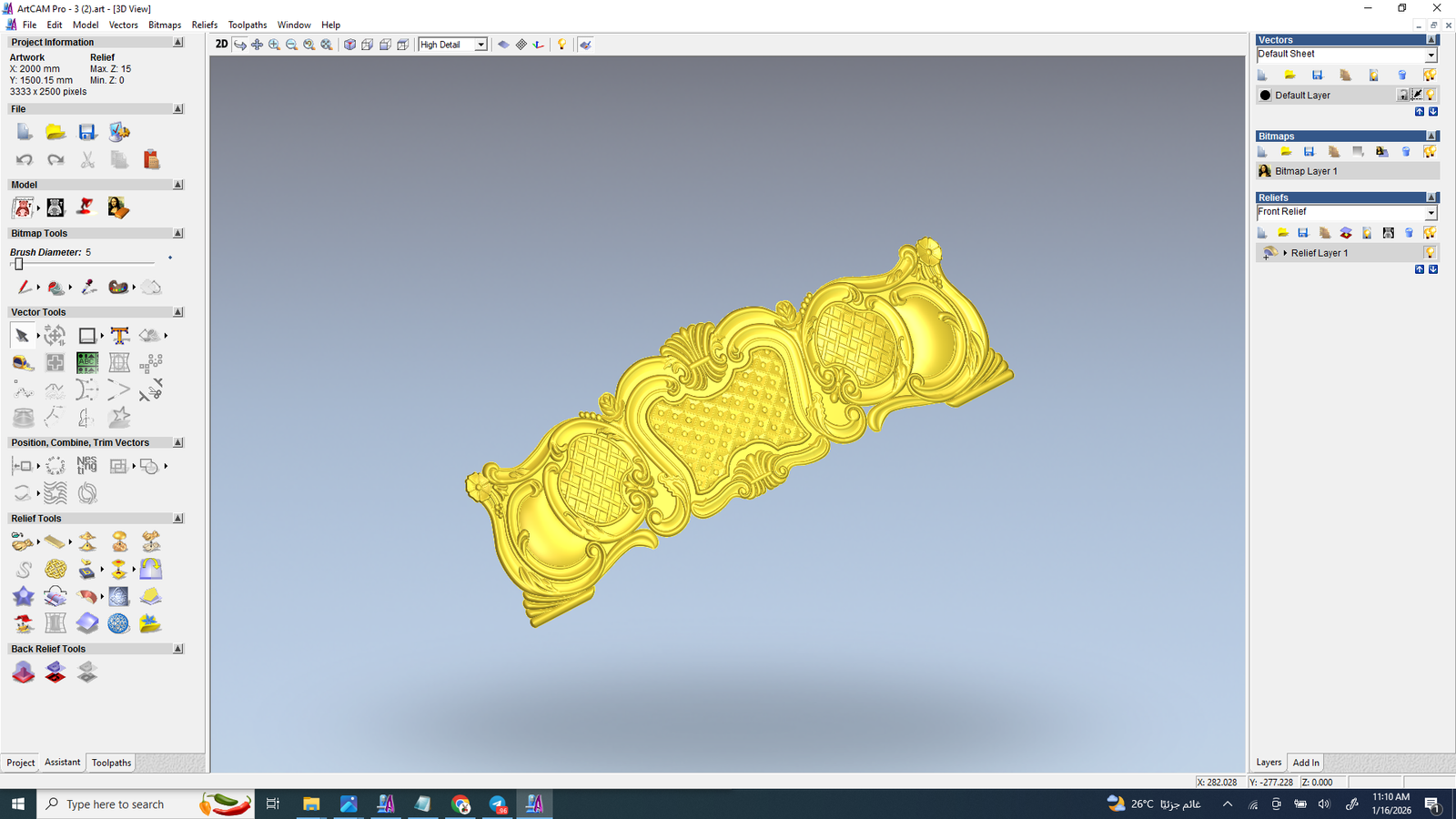Select the blue star relief tool
The image size is (1456, 819).
[24, 597]
